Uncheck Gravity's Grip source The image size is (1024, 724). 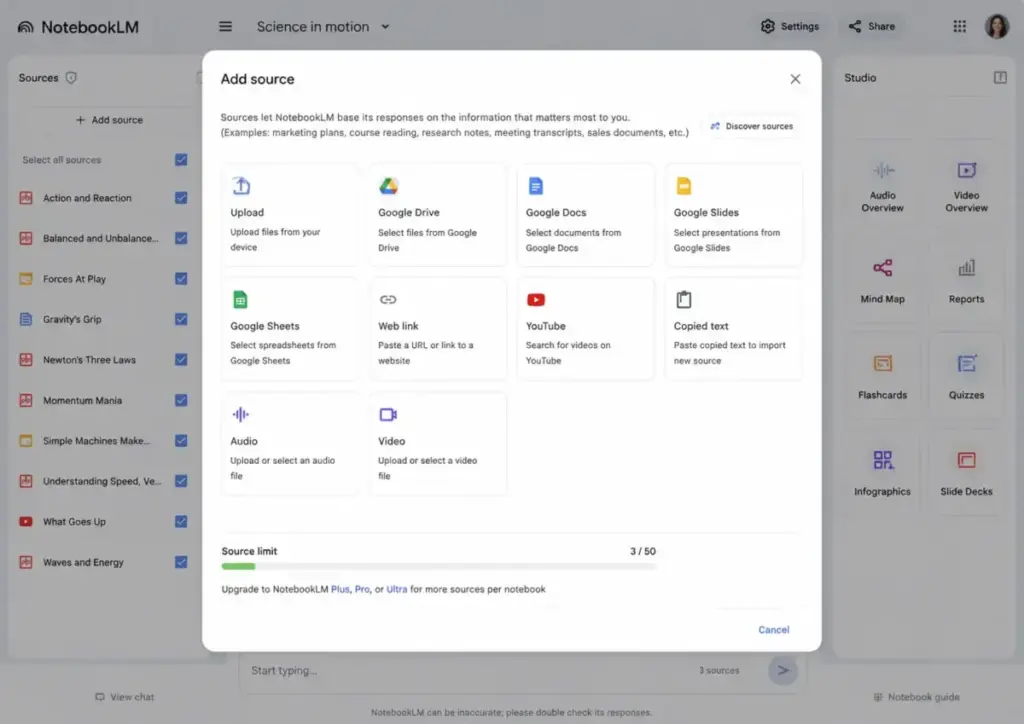point(181,319)
